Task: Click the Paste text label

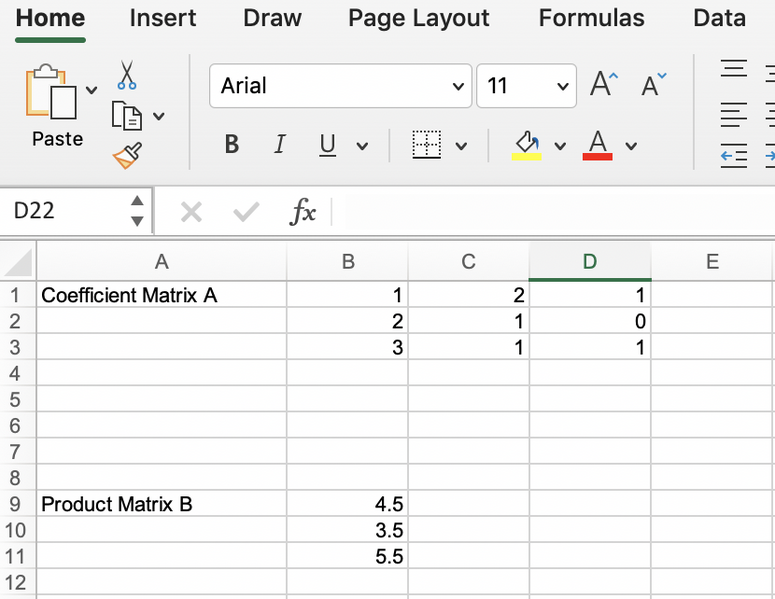Action: [x=57, y=139]
